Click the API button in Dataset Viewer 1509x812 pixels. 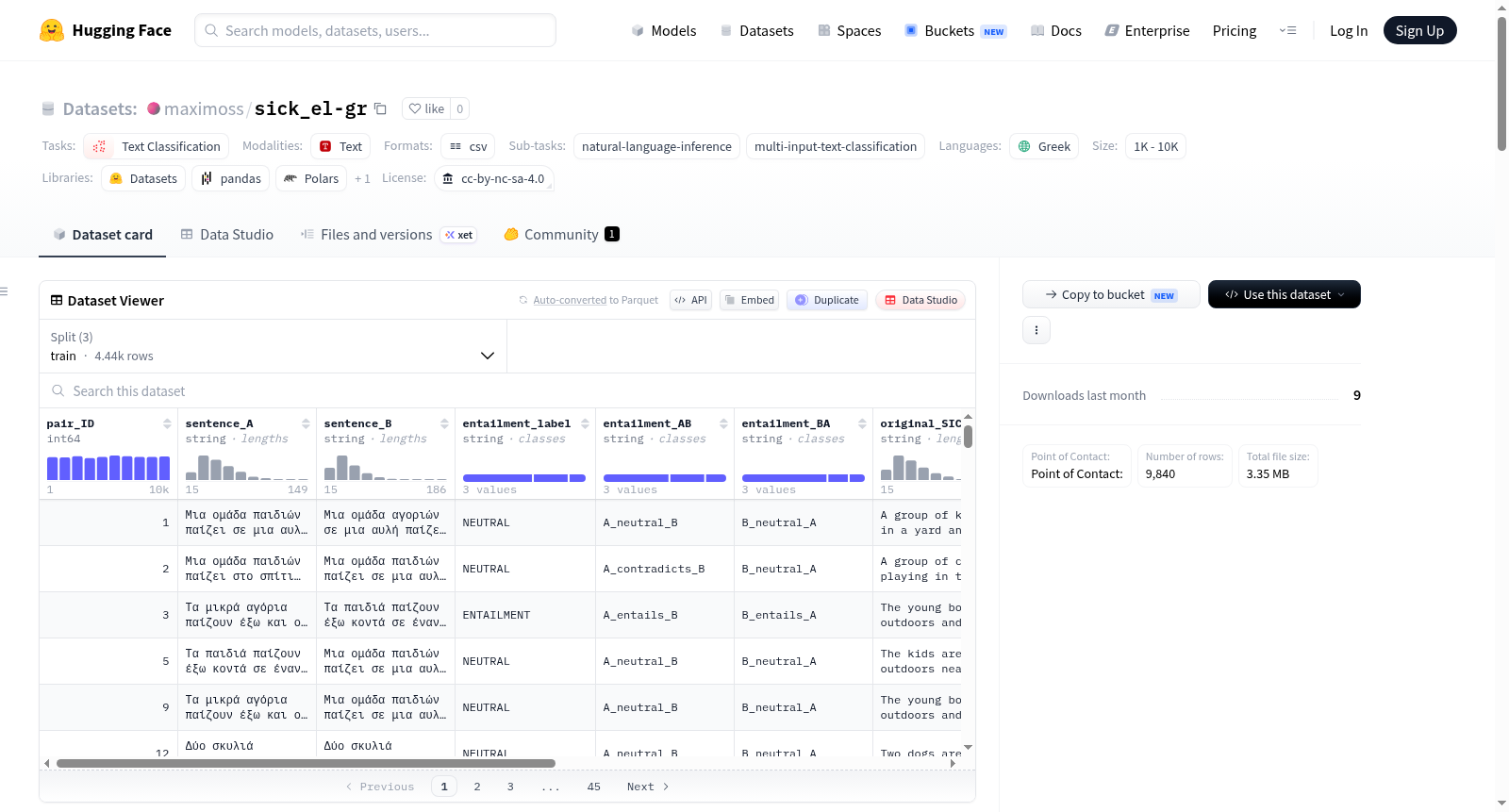[x=690, y=300]
